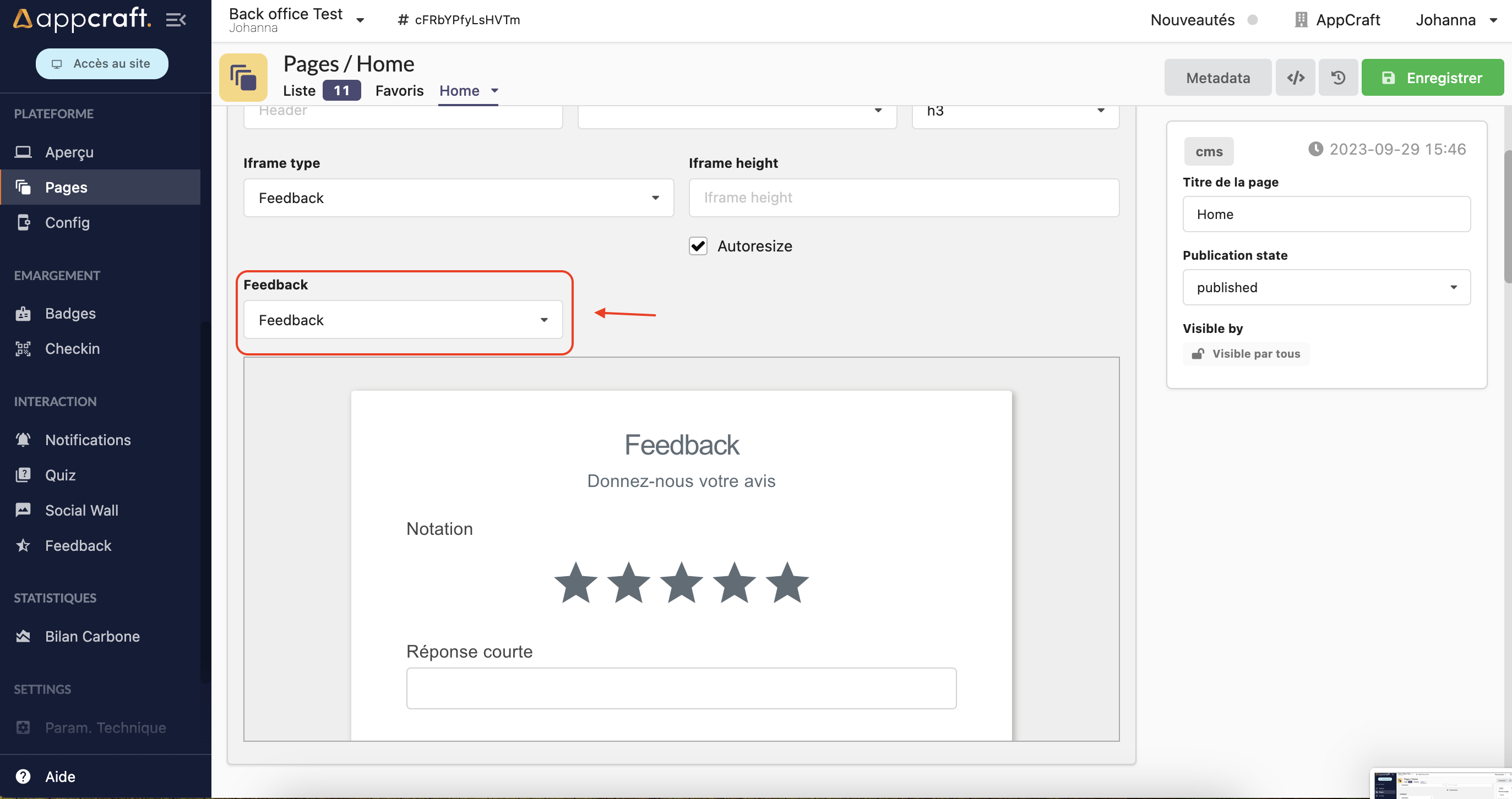This screenshot has width=1512, height=799.
Task: Open Aide help icon
Action: coord(23,776)
